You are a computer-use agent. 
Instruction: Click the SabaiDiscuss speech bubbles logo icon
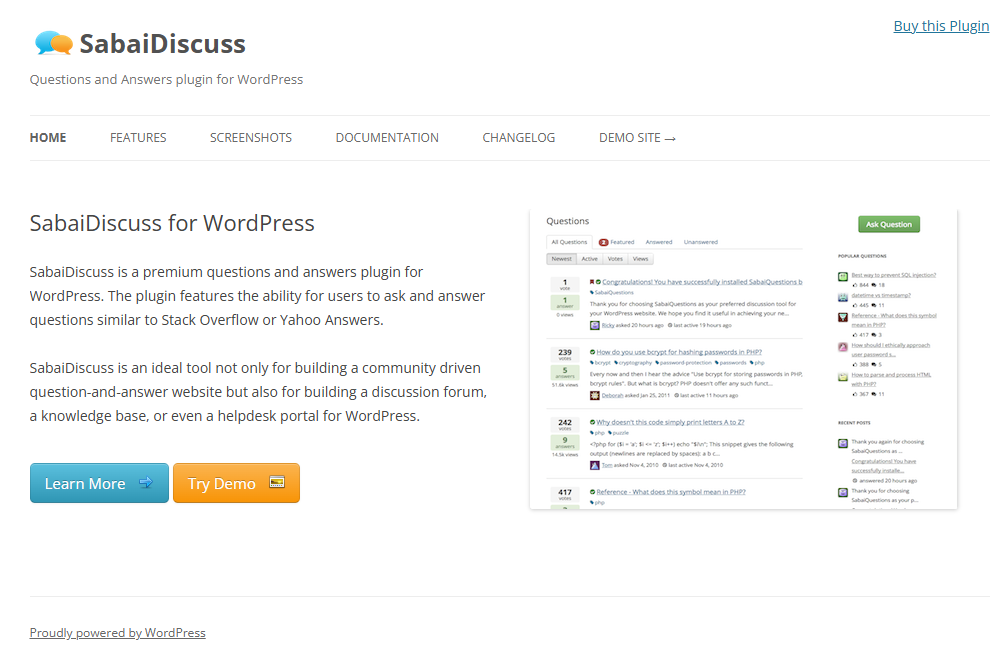click(x=53, y=43)
